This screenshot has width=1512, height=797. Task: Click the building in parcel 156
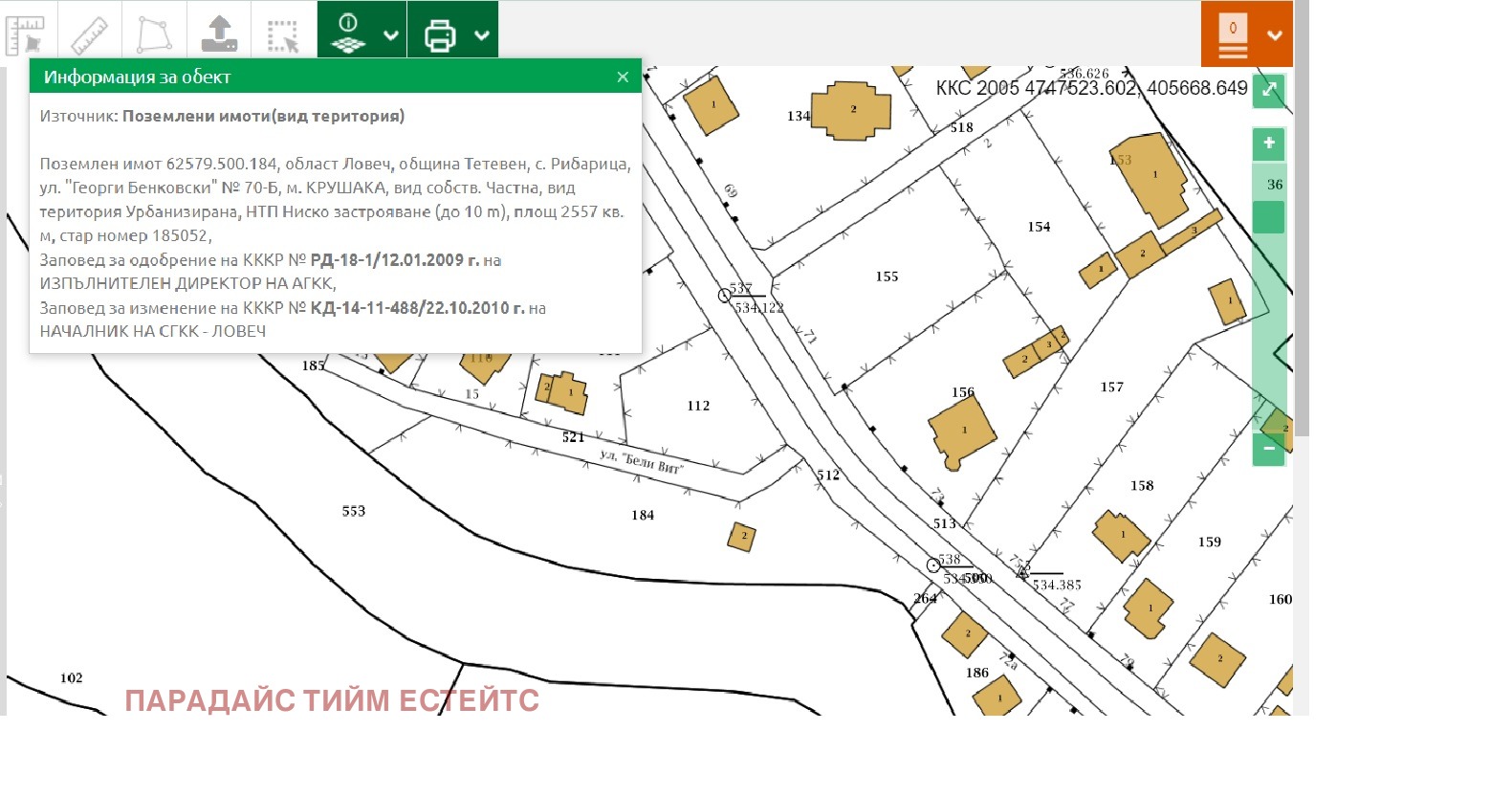point(961,432)
